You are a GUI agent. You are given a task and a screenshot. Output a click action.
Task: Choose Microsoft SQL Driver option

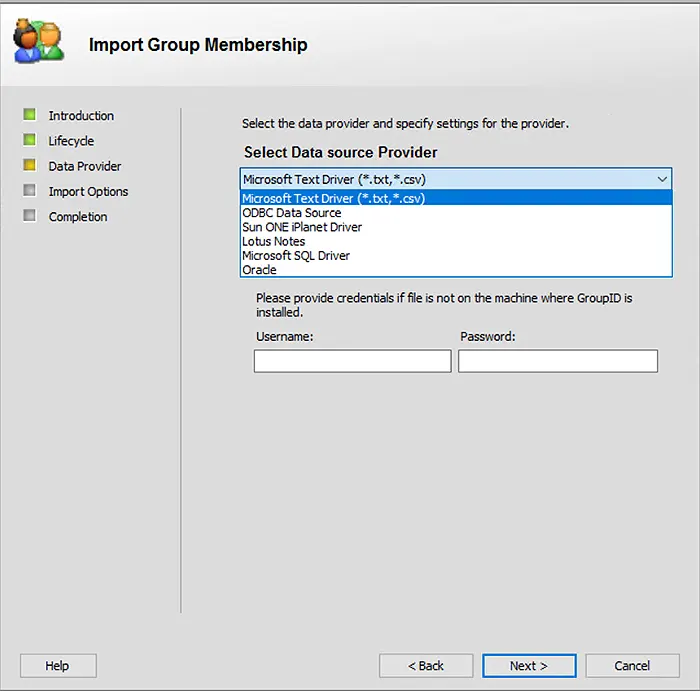click(x=456, y=255)
